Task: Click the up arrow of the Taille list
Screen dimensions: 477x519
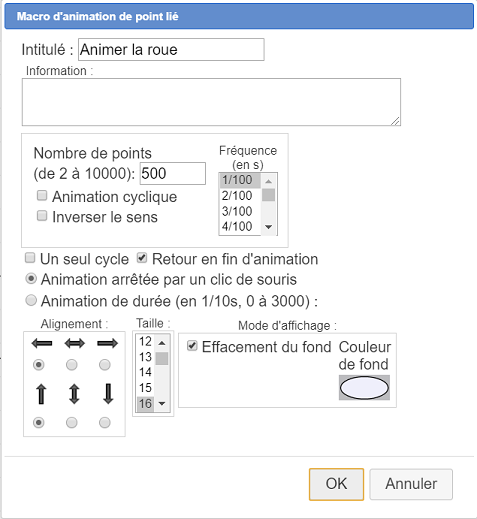Action: [162, 343]
